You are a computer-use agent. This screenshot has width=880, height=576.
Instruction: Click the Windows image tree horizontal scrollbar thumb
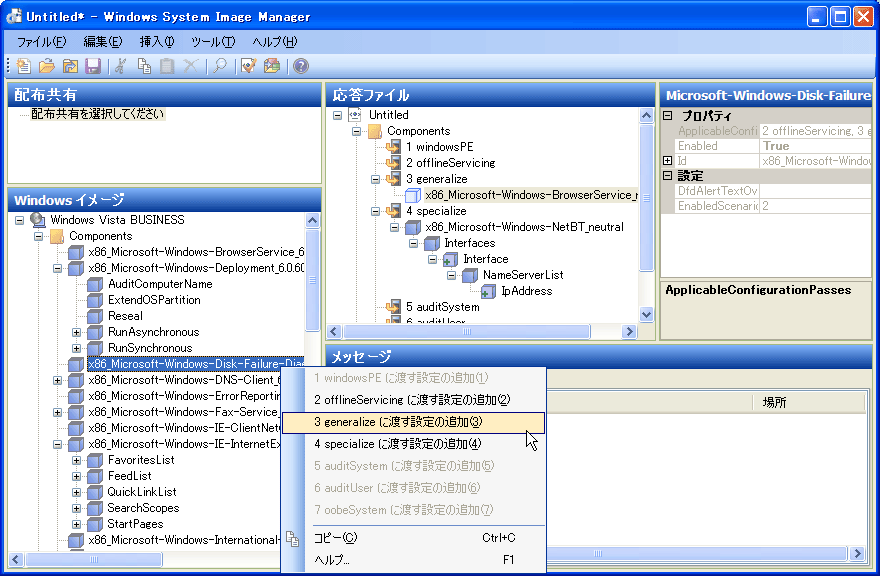94,559
